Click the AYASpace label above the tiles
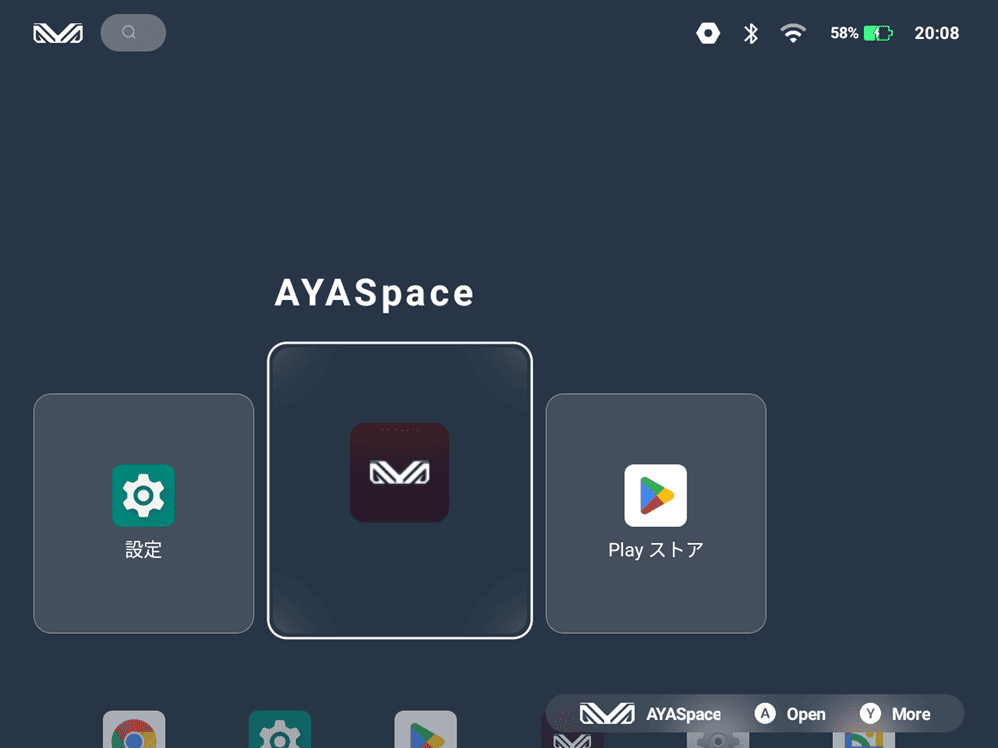Image resolution: width=998 pixels, height=748 pixels. [374, 293]
